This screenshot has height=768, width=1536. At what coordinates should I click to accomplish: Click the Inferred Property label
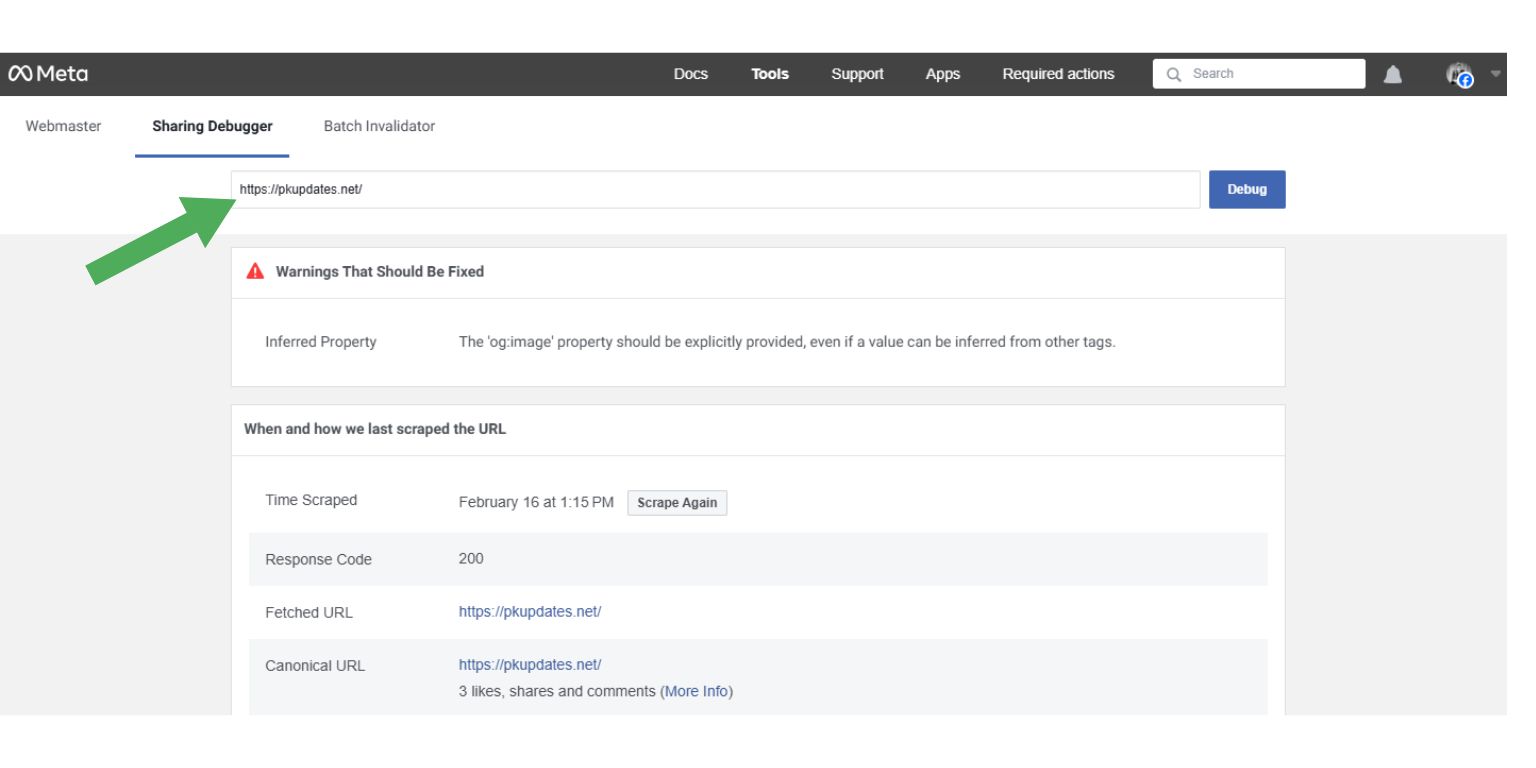point(321,342)
